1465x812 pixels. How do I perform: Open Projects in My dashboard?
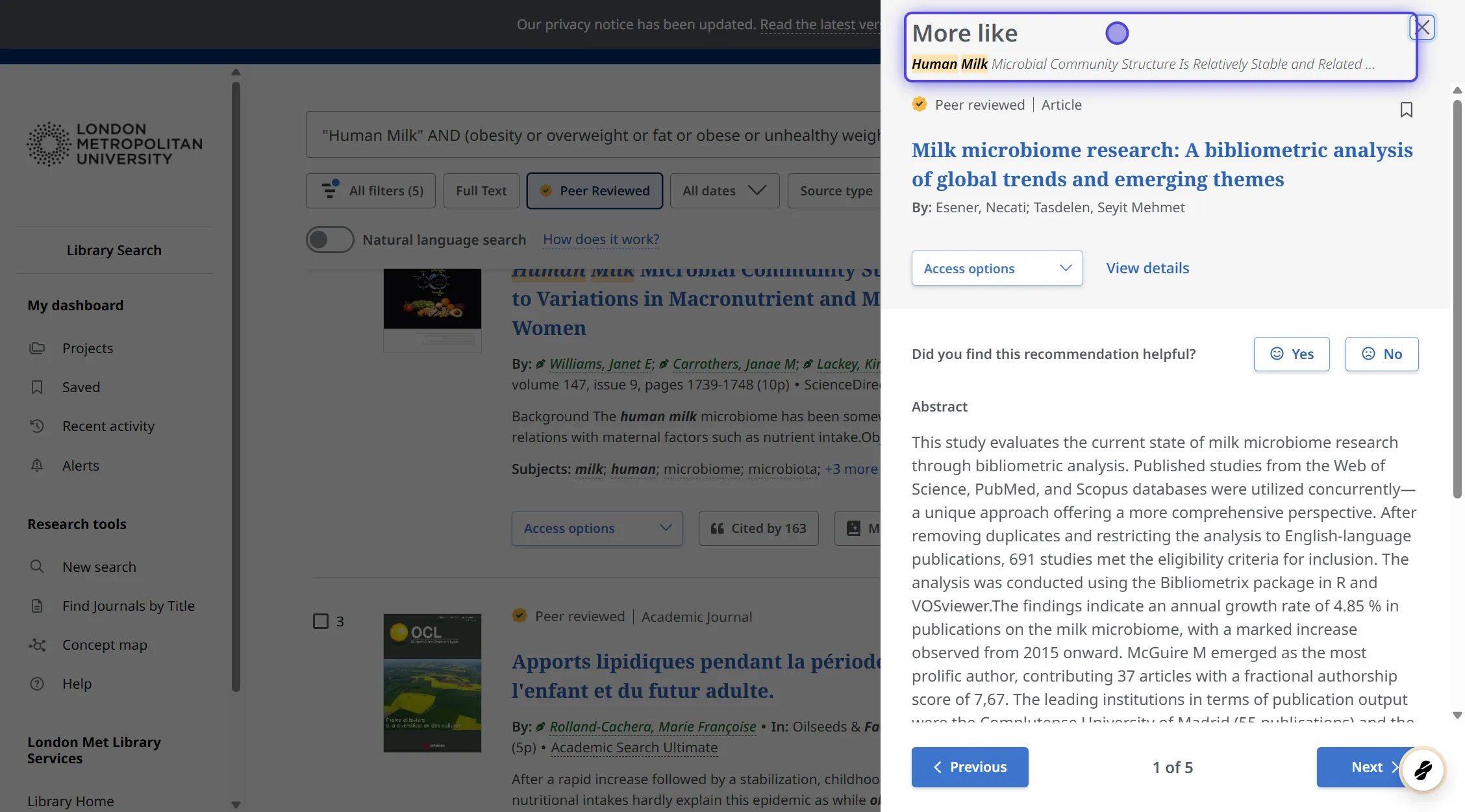coord(88,348)
